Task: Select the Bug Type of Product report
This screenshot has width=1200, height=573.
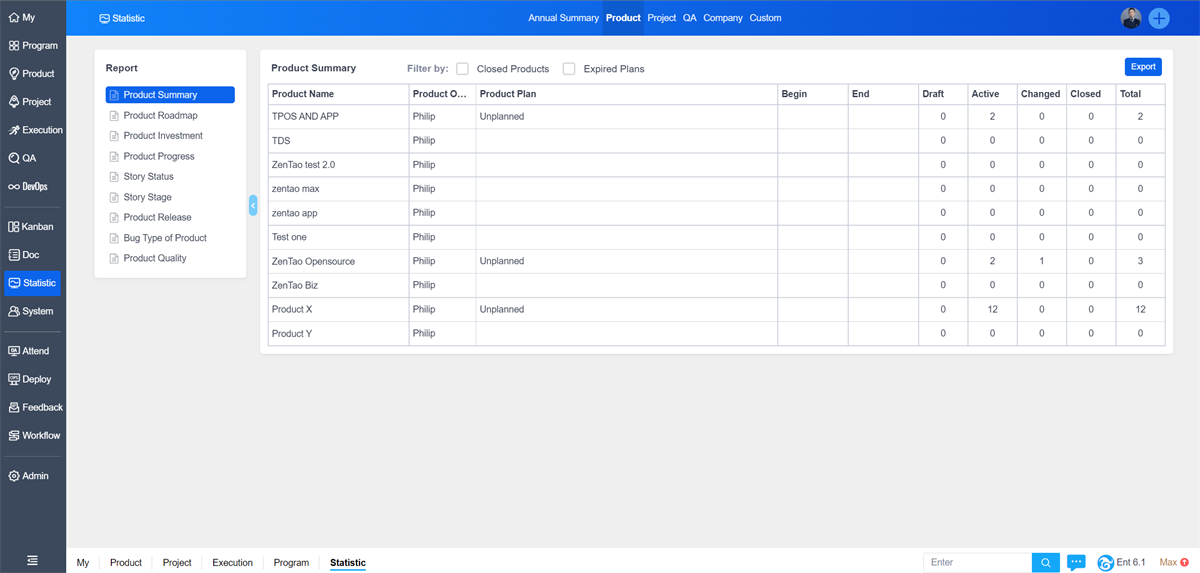Action: (x=165, y=238)
